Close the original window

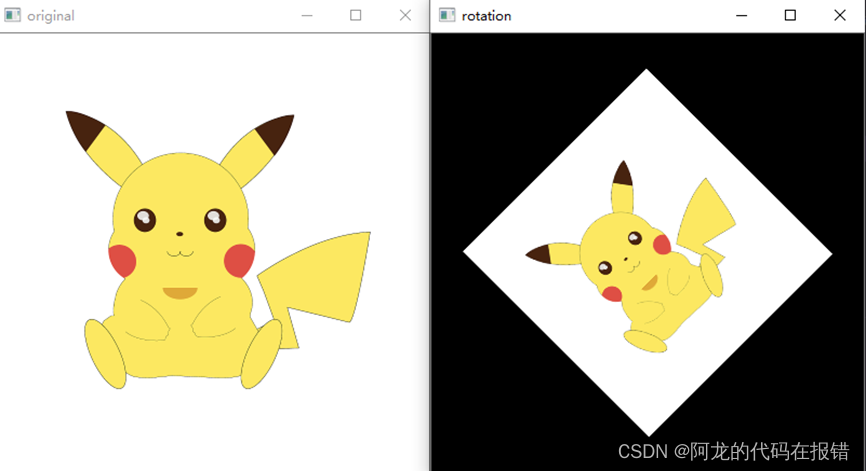click(x=405, y=15)
